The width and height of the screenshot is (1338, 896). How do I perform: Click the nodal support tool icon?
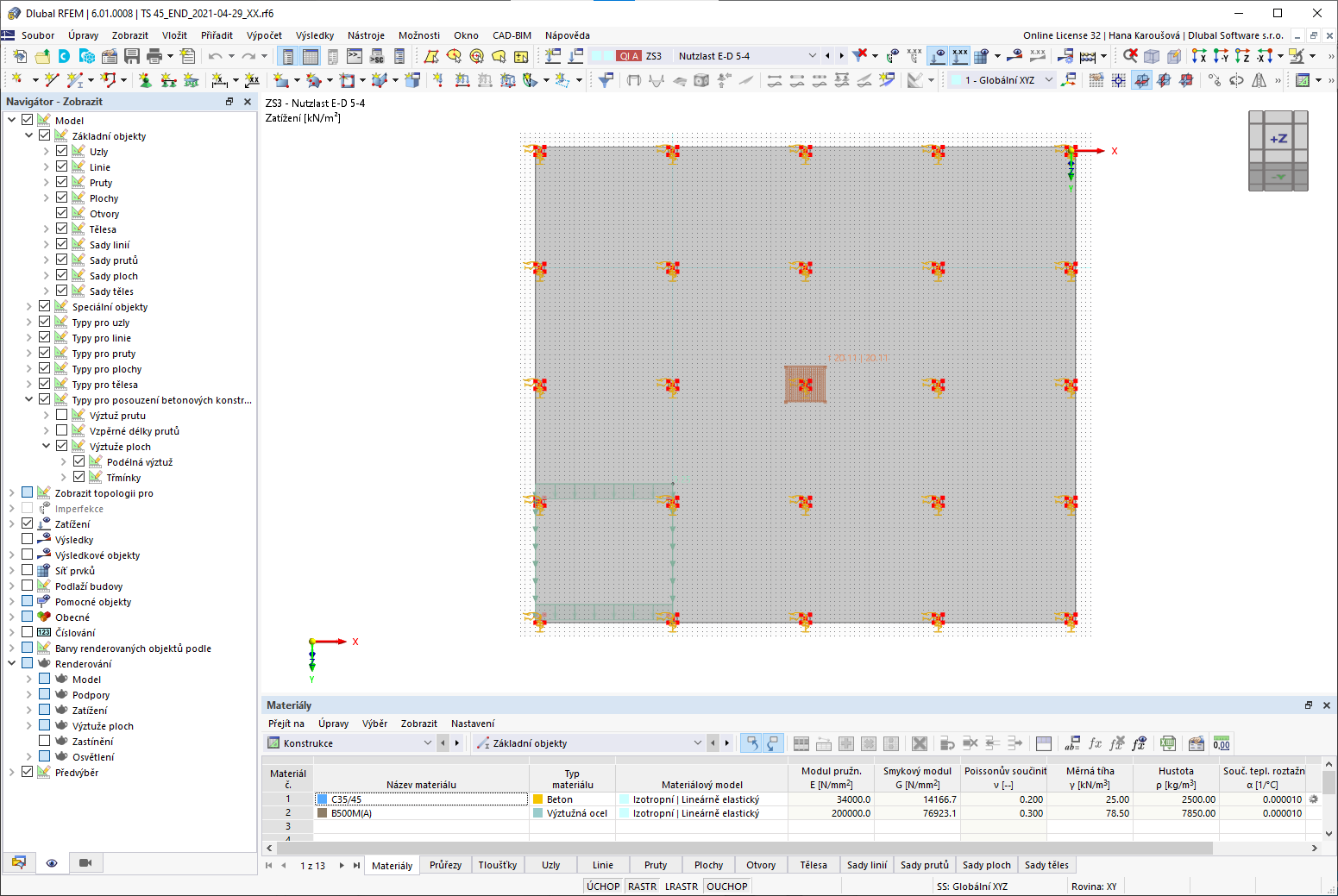coord(145,80)
